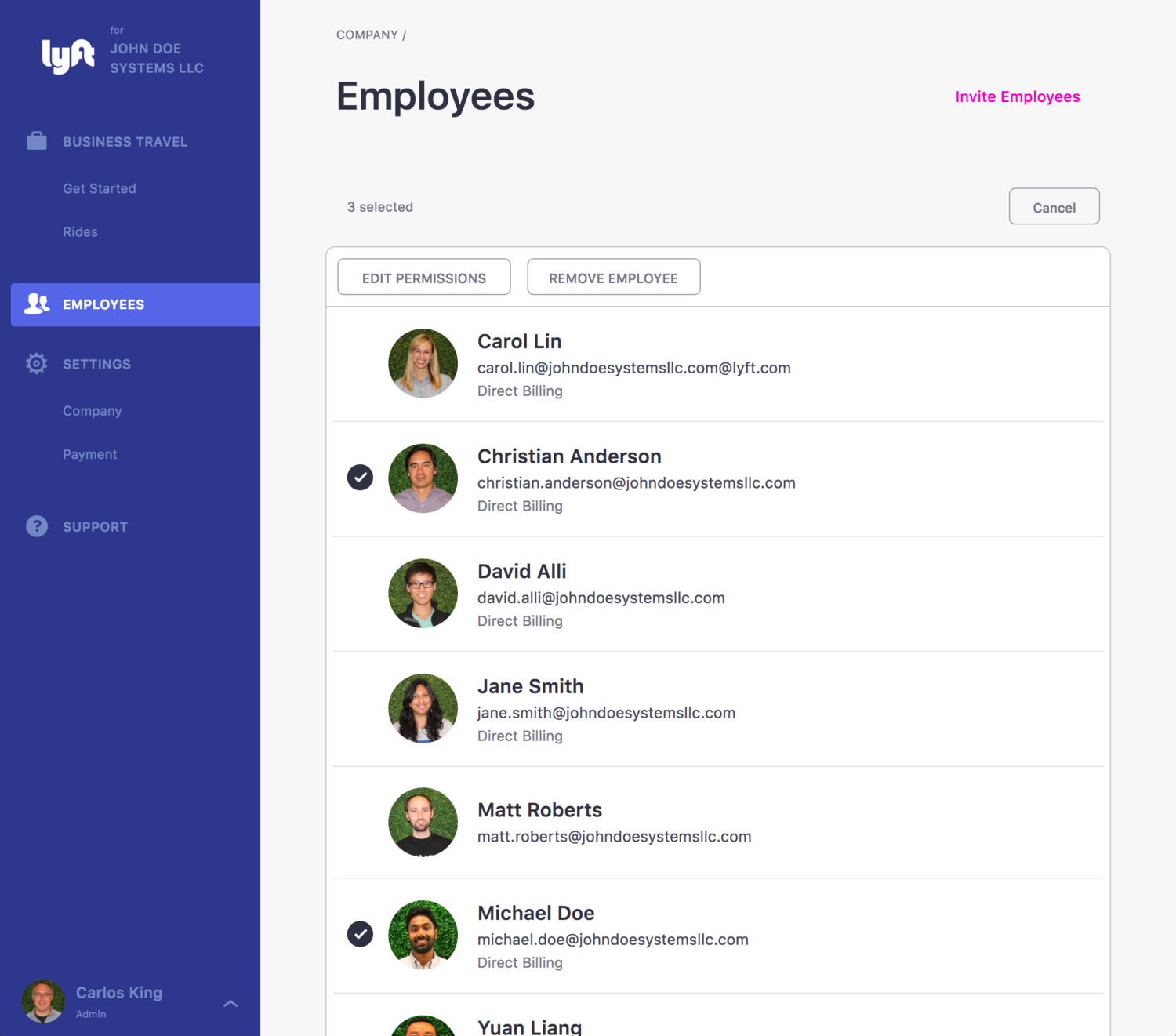
Task: Deselect Christian Anderson's checkmark
Action: tap(360, 477)
